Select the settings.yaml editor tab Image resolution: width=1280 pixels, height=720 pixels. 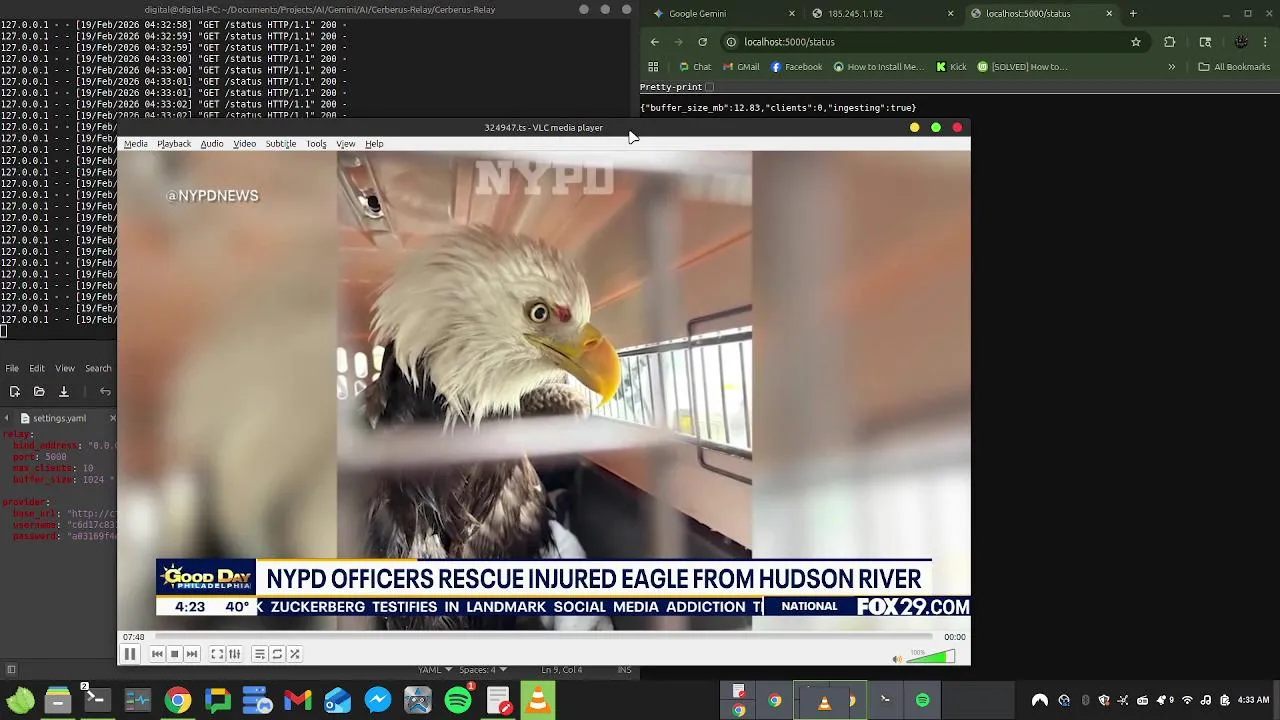(59, 418)
